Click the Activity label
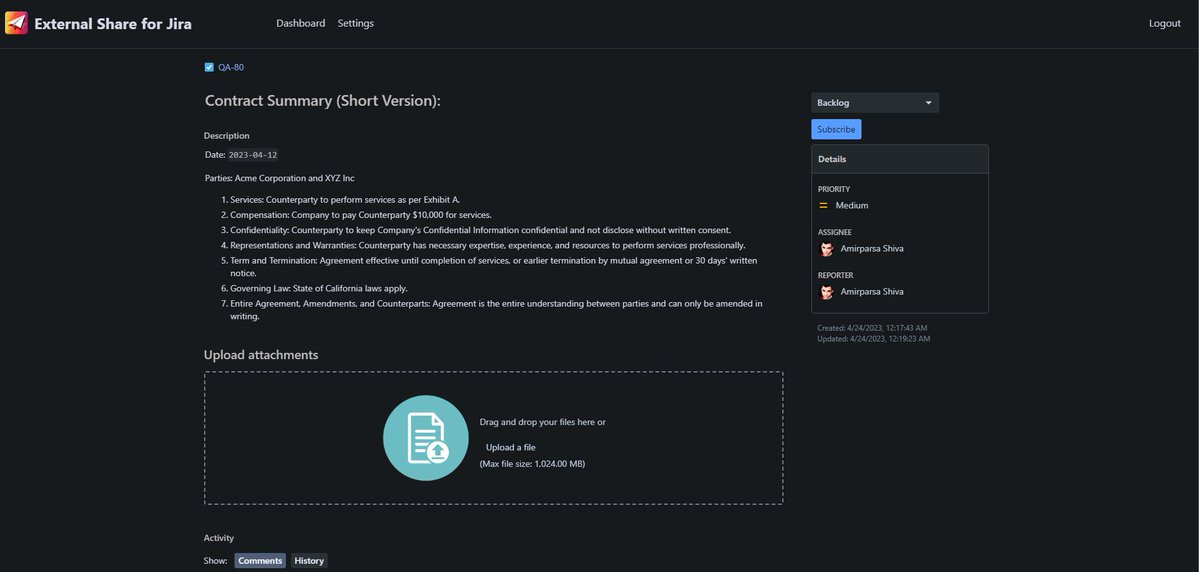This screenshot has width=1200, height=572. point(219,538)
